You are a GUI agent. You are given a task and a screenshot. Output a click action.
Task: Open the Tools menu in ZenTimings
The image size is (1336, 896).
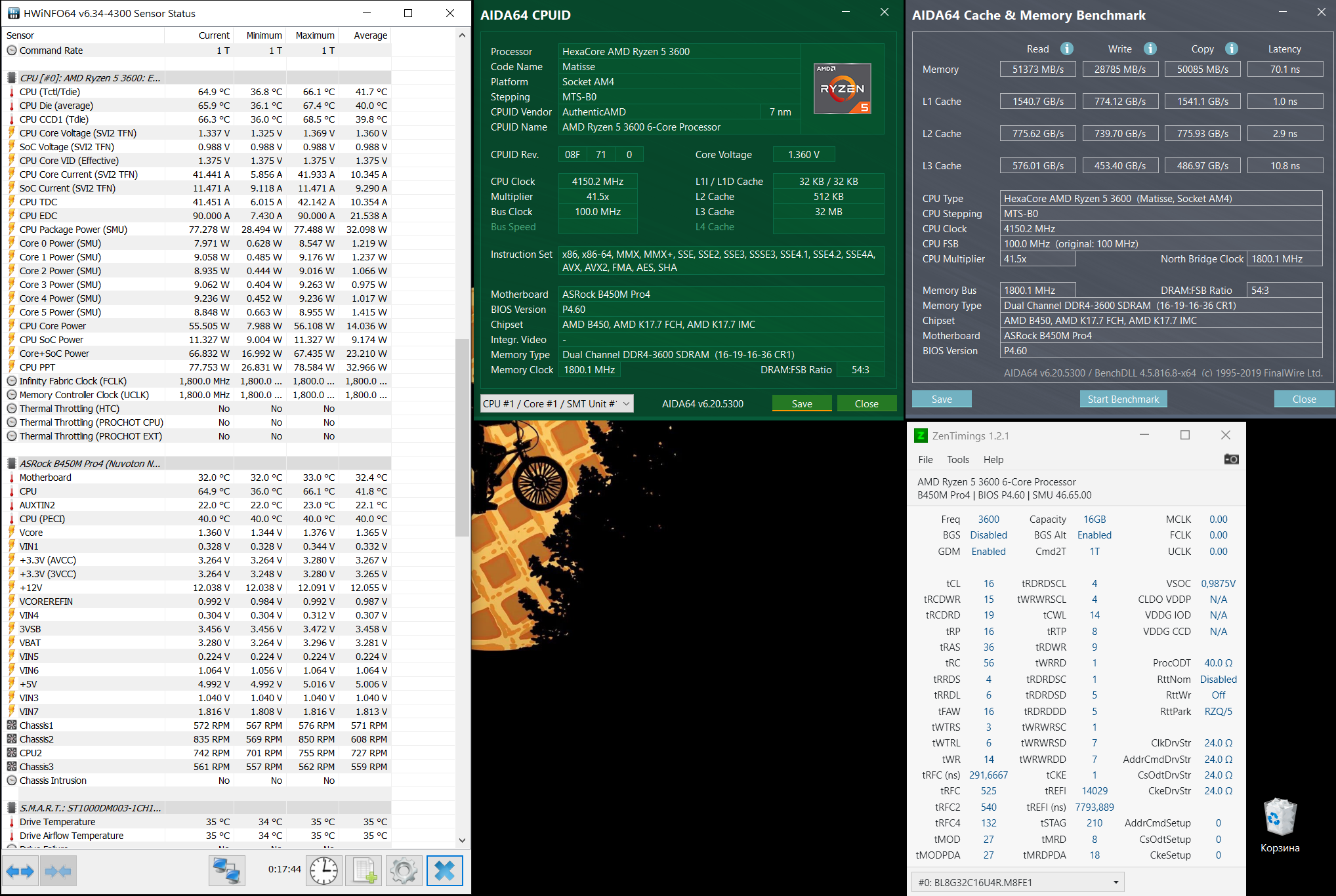point(957,459)
